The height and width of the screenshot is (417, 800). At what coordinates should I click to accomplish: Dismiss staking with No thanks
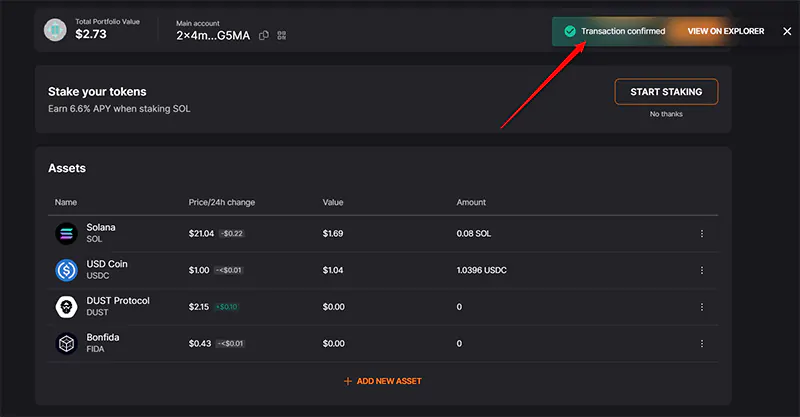point(666,114)
